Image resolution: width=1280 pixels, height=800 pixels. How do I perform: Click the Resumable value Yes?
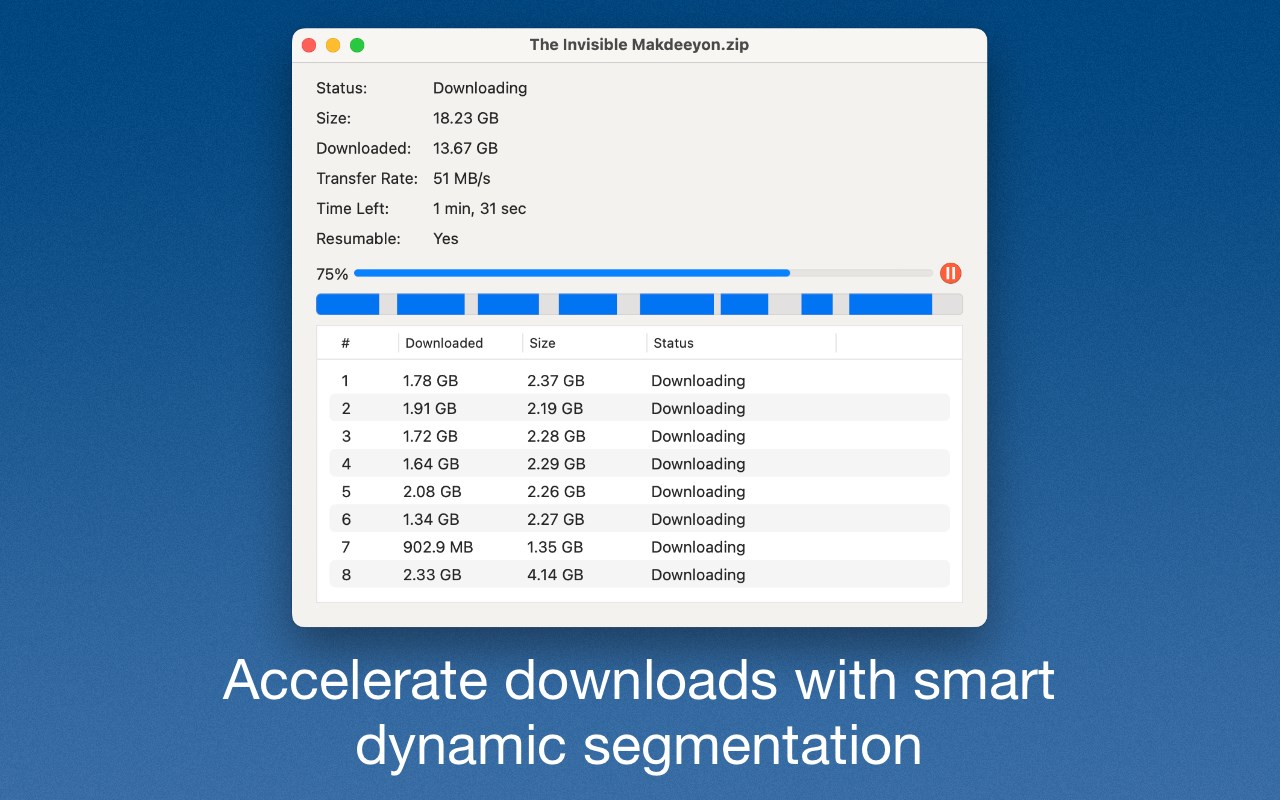pyautogui.click(x=446, y=238)
